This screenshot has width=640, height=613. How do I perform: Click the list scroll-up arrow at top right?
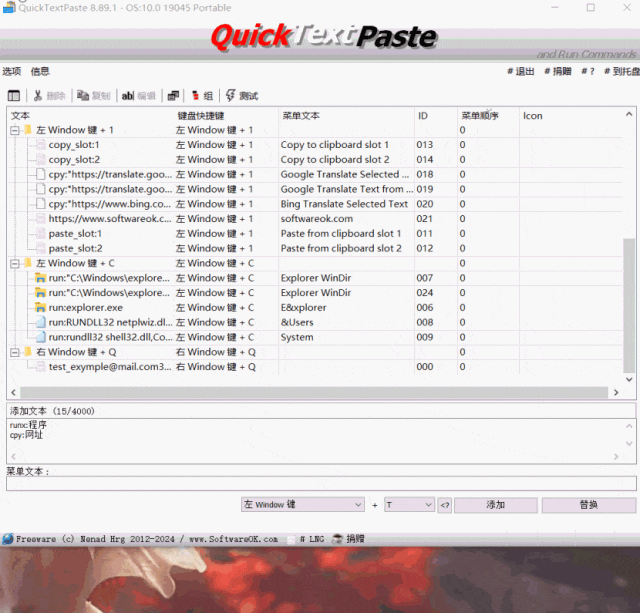(x=629, y=114)
